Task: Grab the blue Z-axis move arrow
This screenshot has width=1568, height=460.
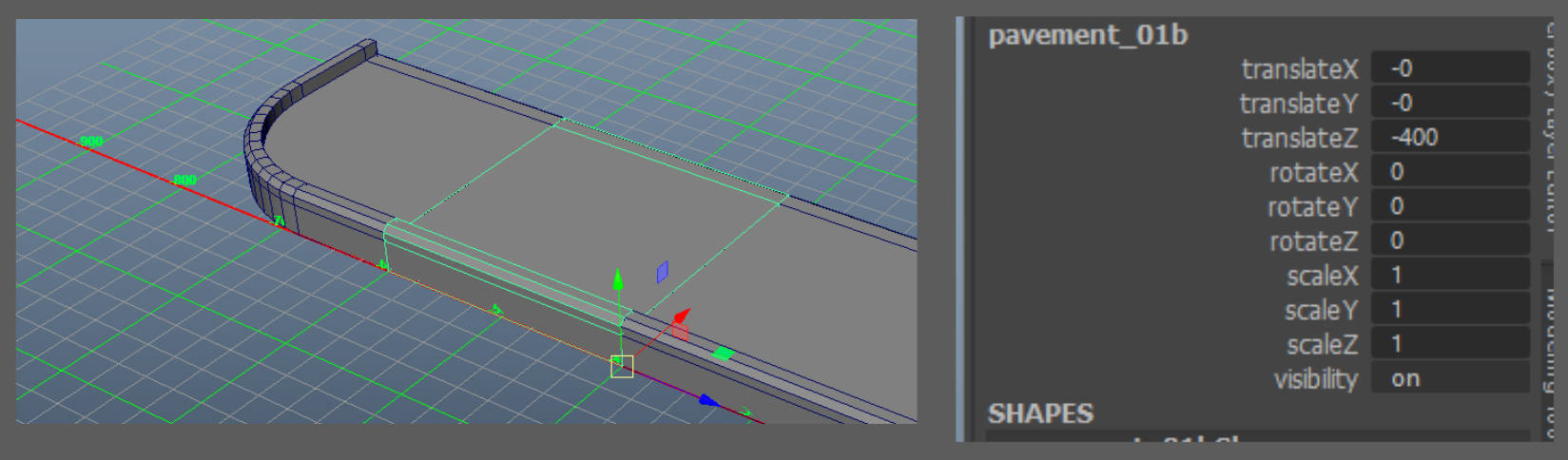Action: pos(707,400)
